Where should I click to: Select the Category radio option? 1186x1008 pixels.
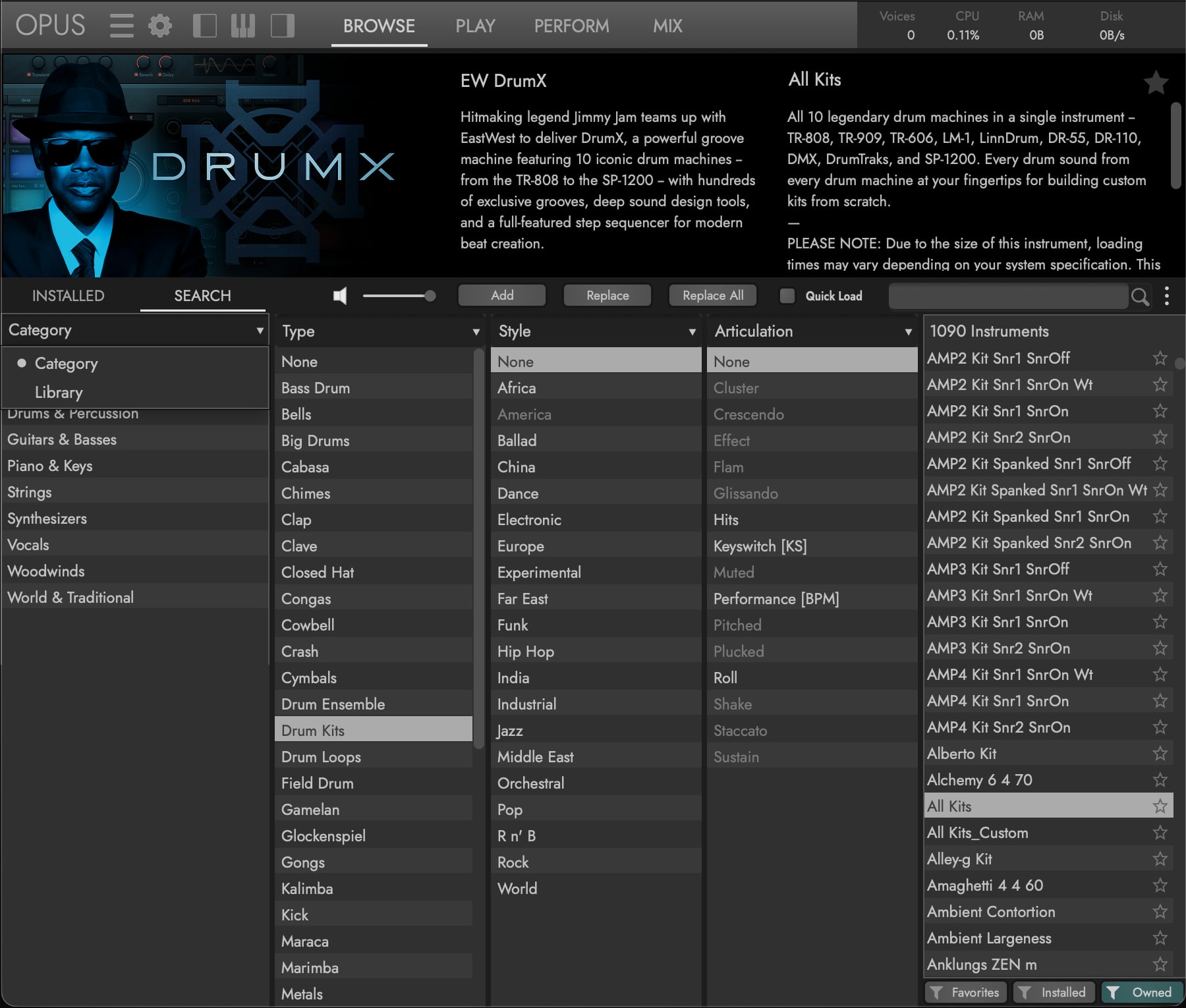point(136,363)
